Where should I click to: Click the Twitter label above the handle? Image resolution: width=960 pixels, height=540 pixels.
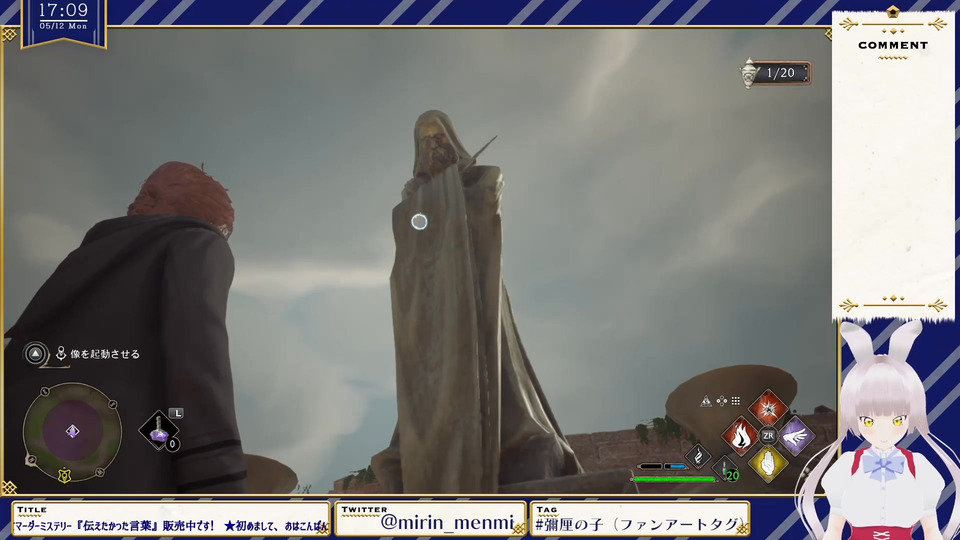click(364, 509)
